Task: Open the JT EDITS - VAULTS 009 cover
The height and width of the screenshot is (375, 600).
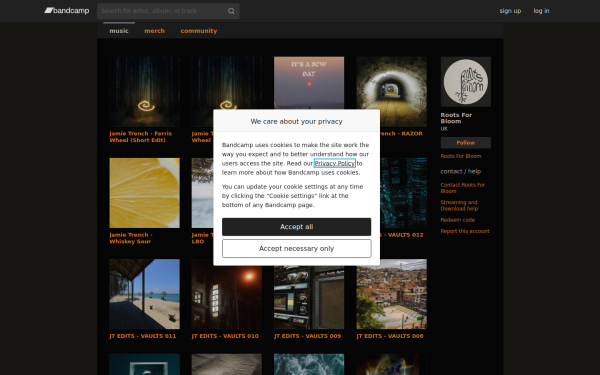Action: [309, 297]
